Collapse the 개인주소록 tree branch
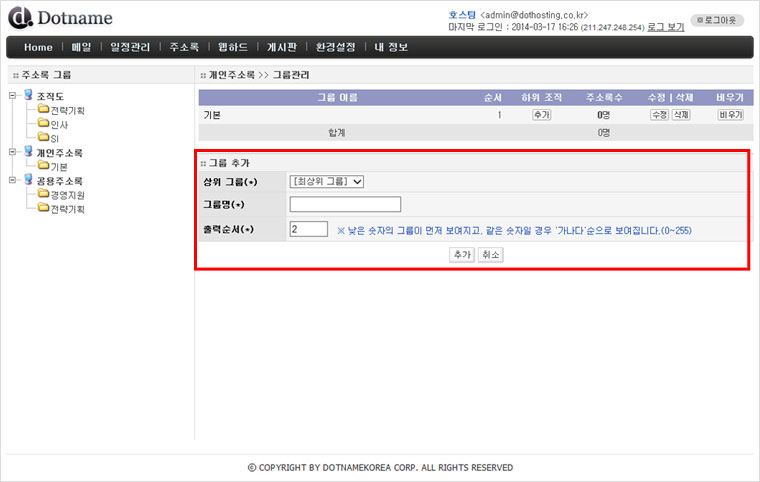Viewport: 760px width, 482px height. click(12, 153)
